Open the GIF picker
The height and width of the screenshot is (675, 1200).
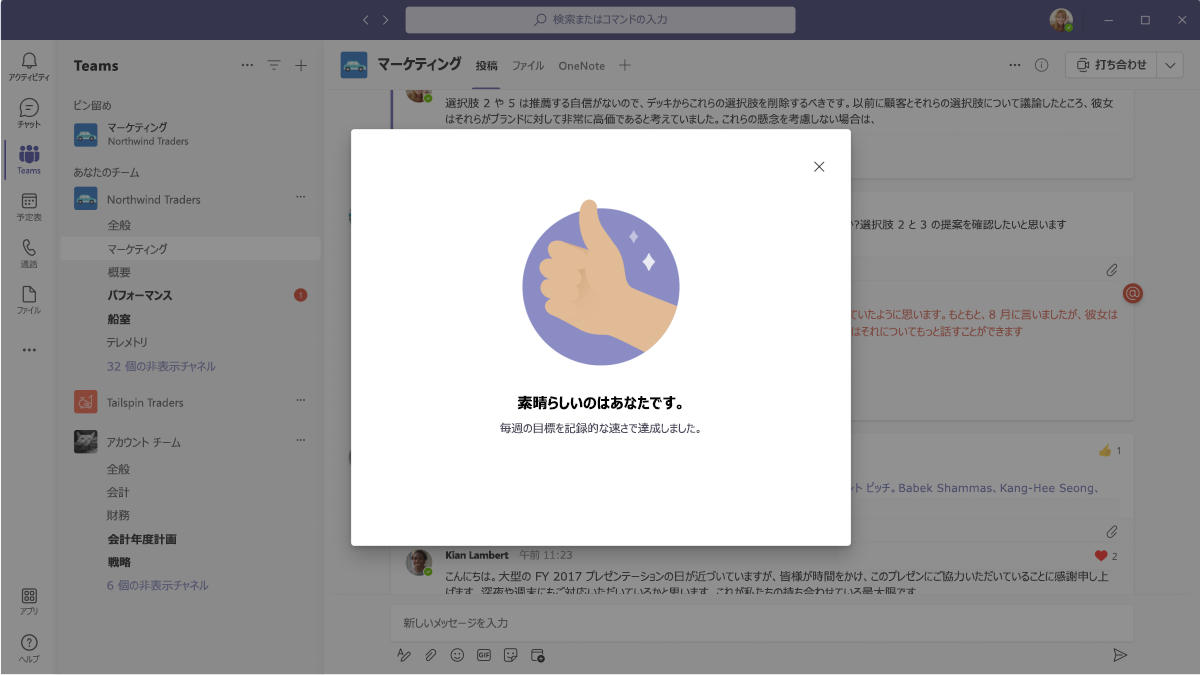(484, 655)
